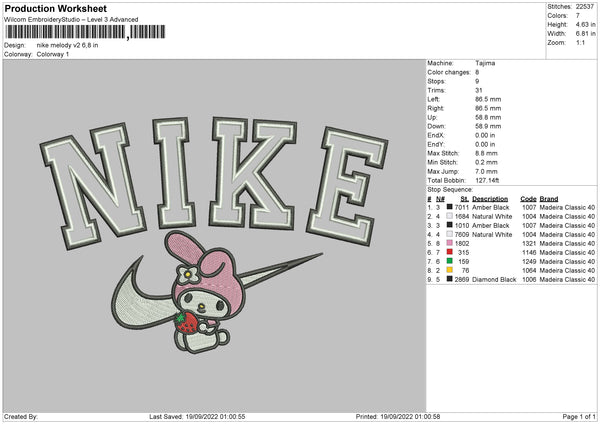Click the black swatch of the 1010-stitch Amber Black row

point(450,225)
